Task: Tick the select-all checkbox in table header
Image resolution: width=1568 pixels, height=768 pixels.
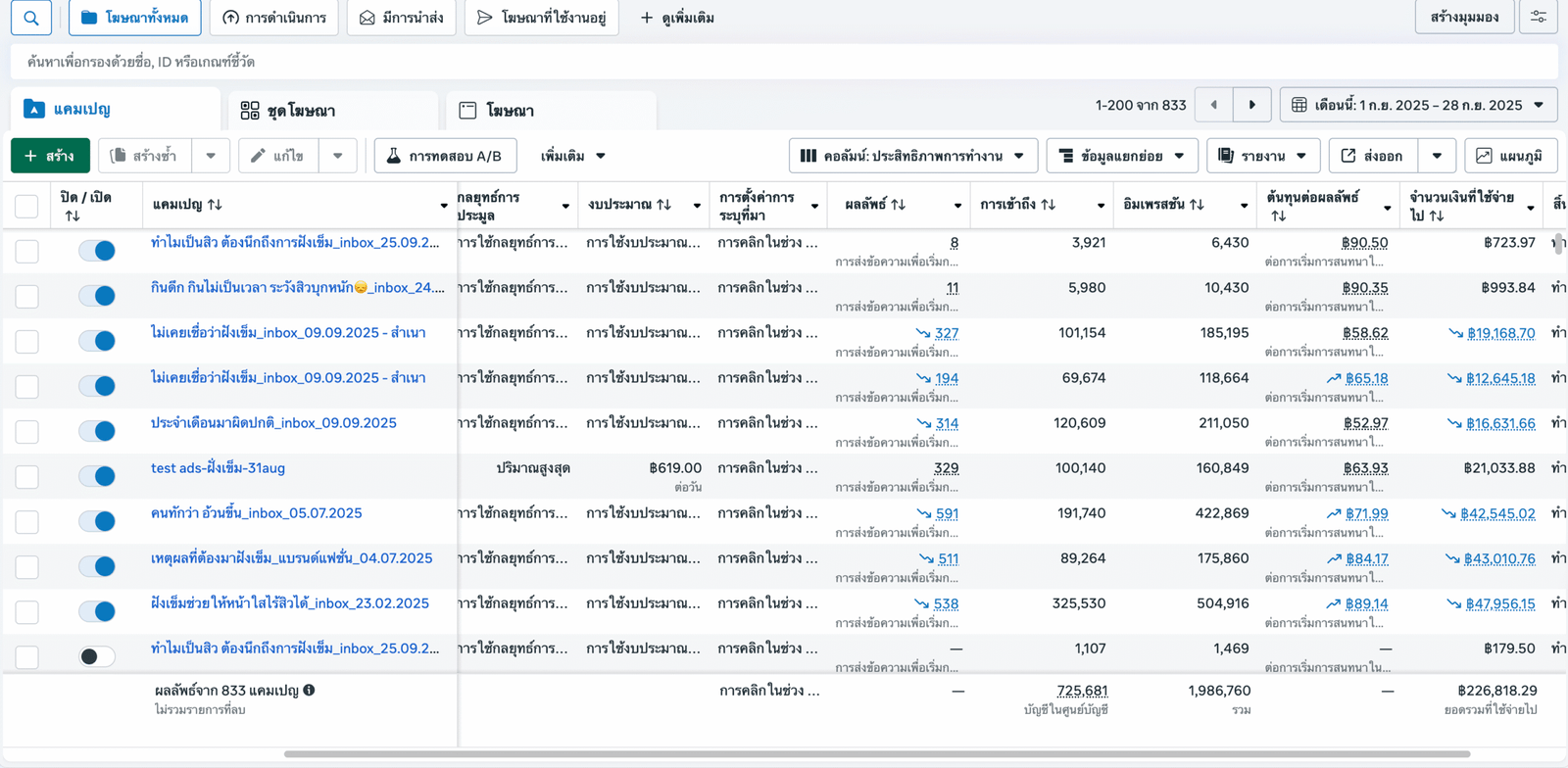Action: pyautogui.click(x=26, y=206)
